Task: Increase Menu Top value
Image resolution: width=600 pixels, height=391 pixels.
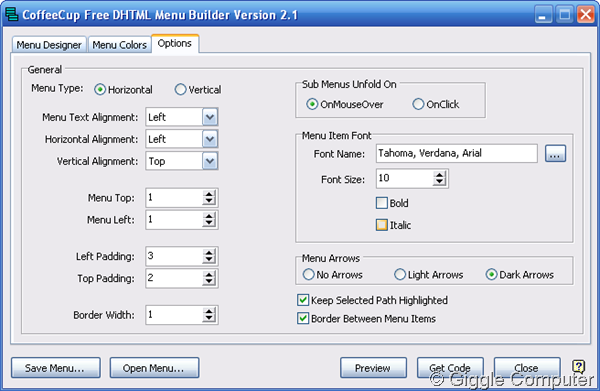Action: (x=209, y=194)
